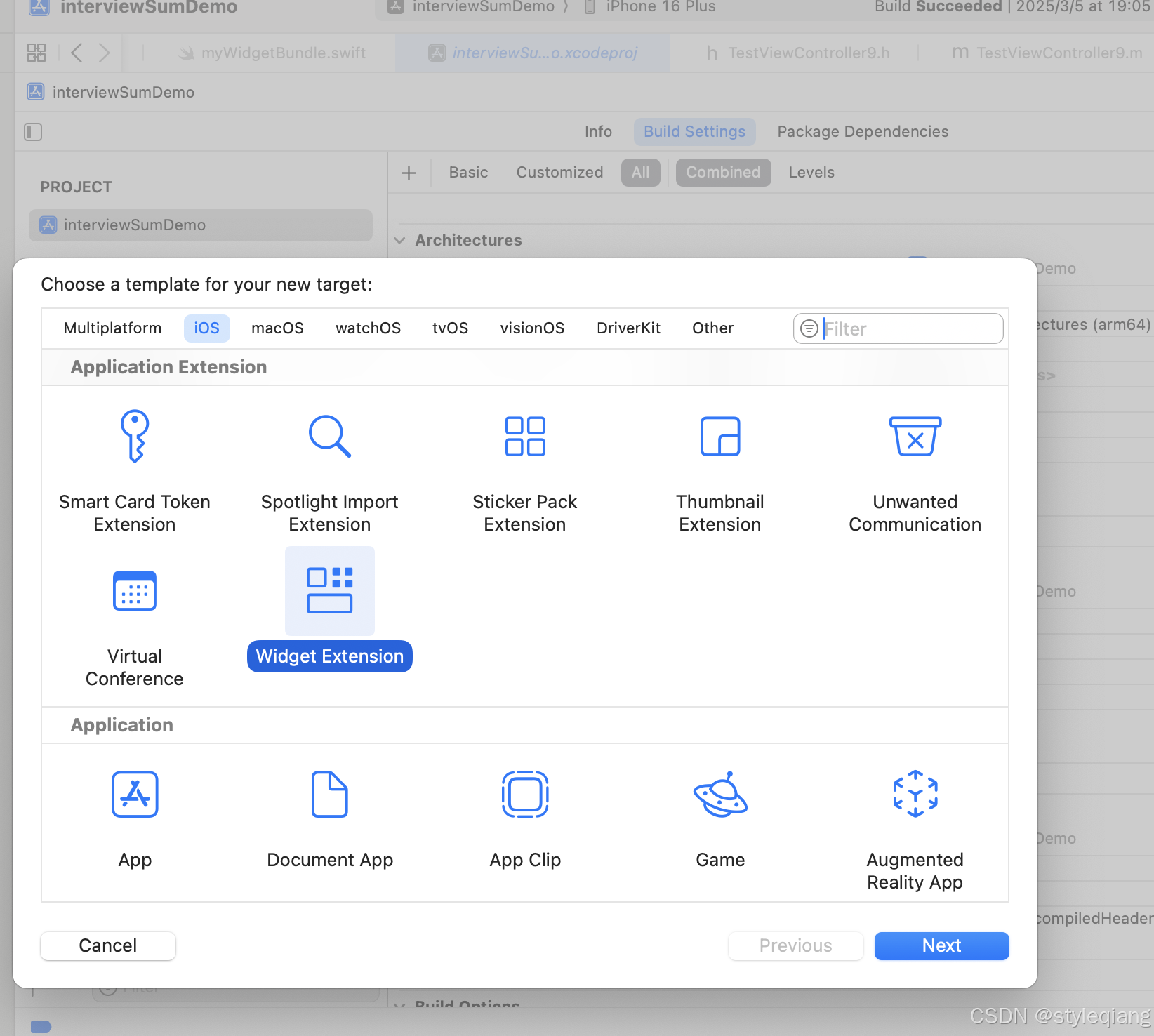Add a build setting with plus icon
This screenshot has width=1154, height=1036.
409,173
